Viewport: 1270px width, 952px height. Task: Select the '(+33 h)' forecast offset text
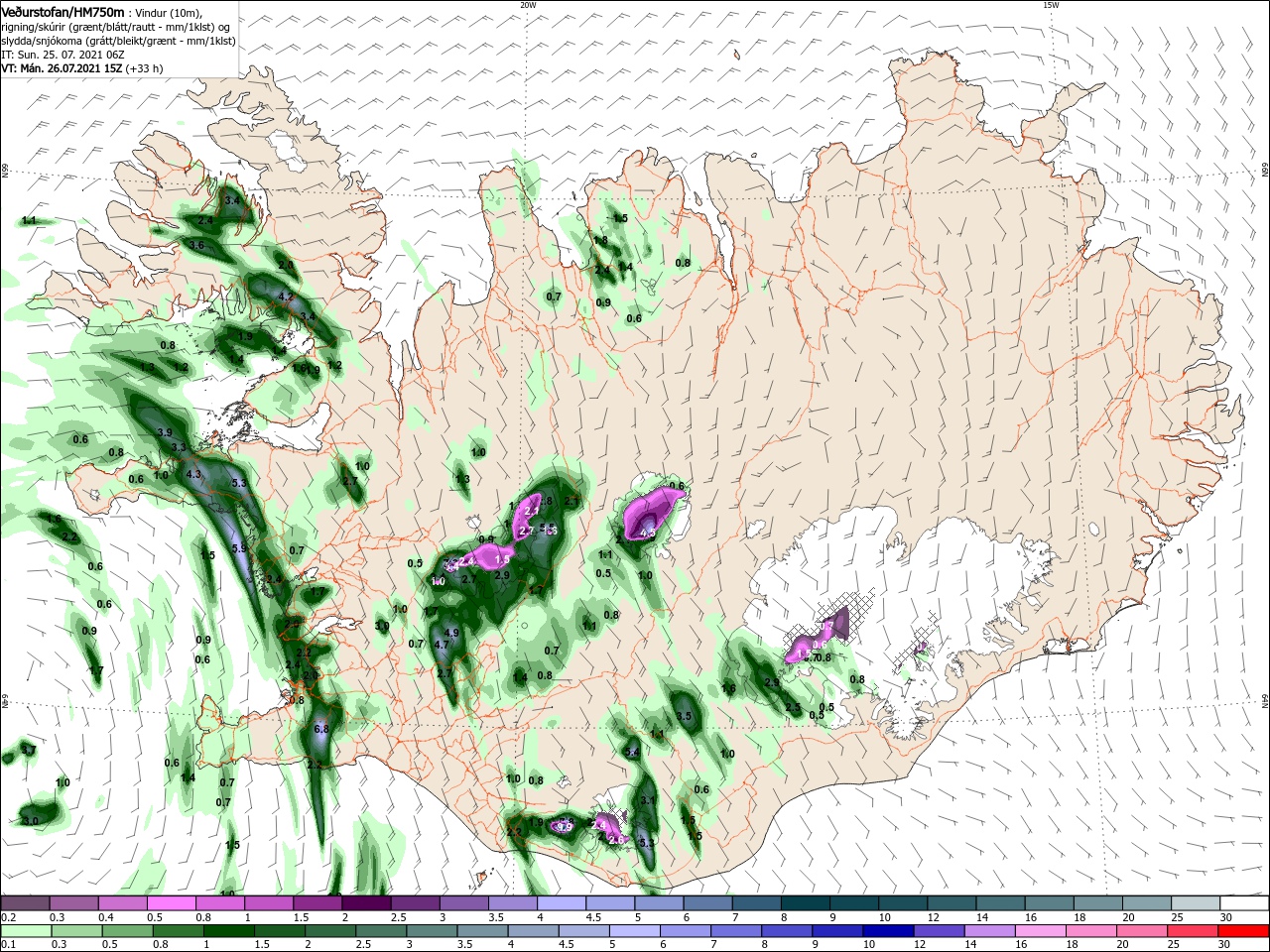tap(144, 68)
